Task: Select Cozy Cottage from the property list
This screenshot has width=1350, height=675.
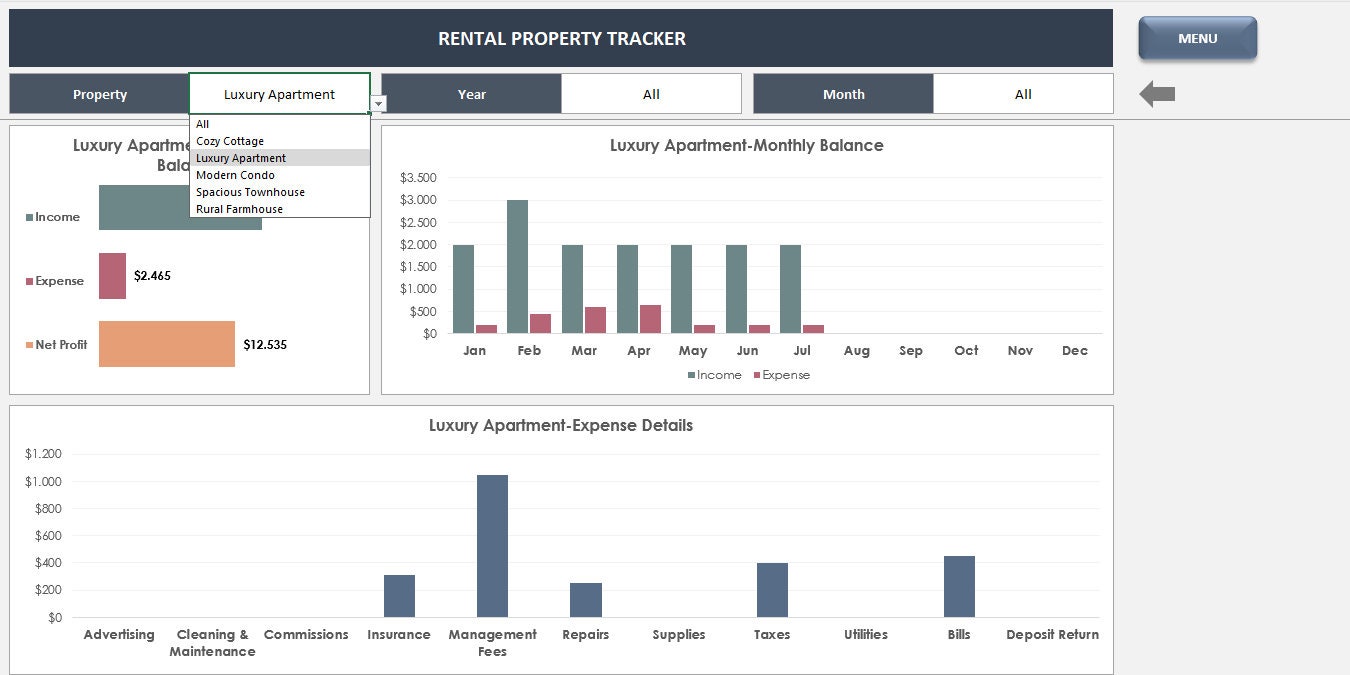Action: tap(228, 140)
